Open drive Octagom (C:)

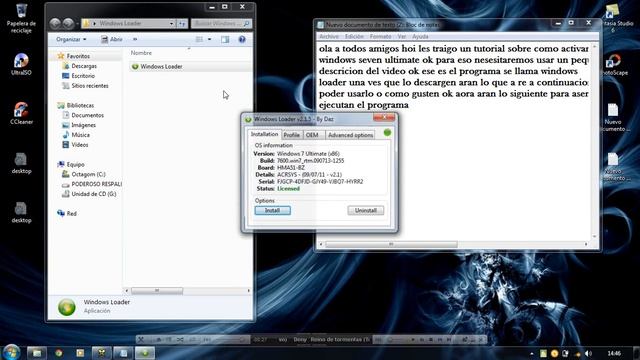[88, 174]
